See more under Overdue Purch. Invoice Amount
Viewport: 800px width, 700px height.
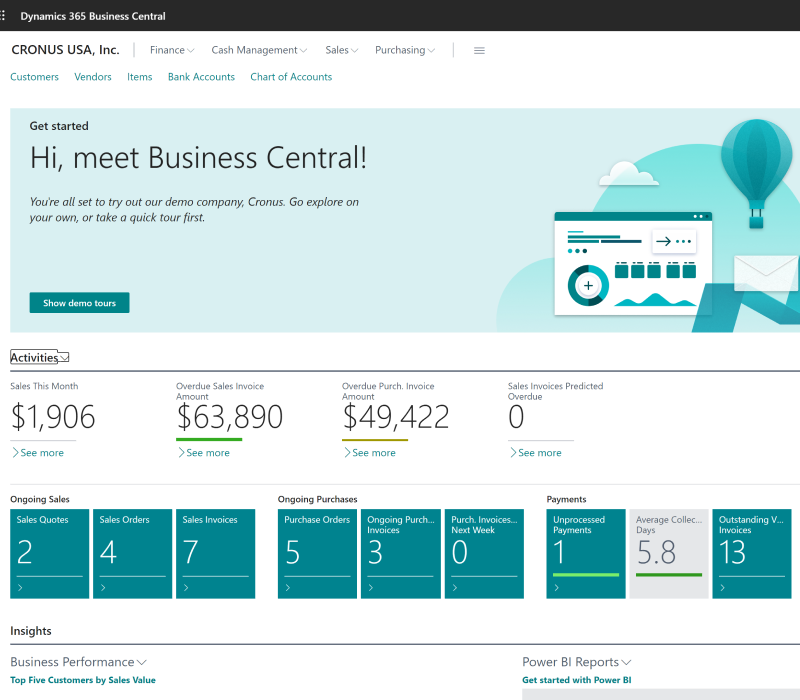(x=370, y=453)
